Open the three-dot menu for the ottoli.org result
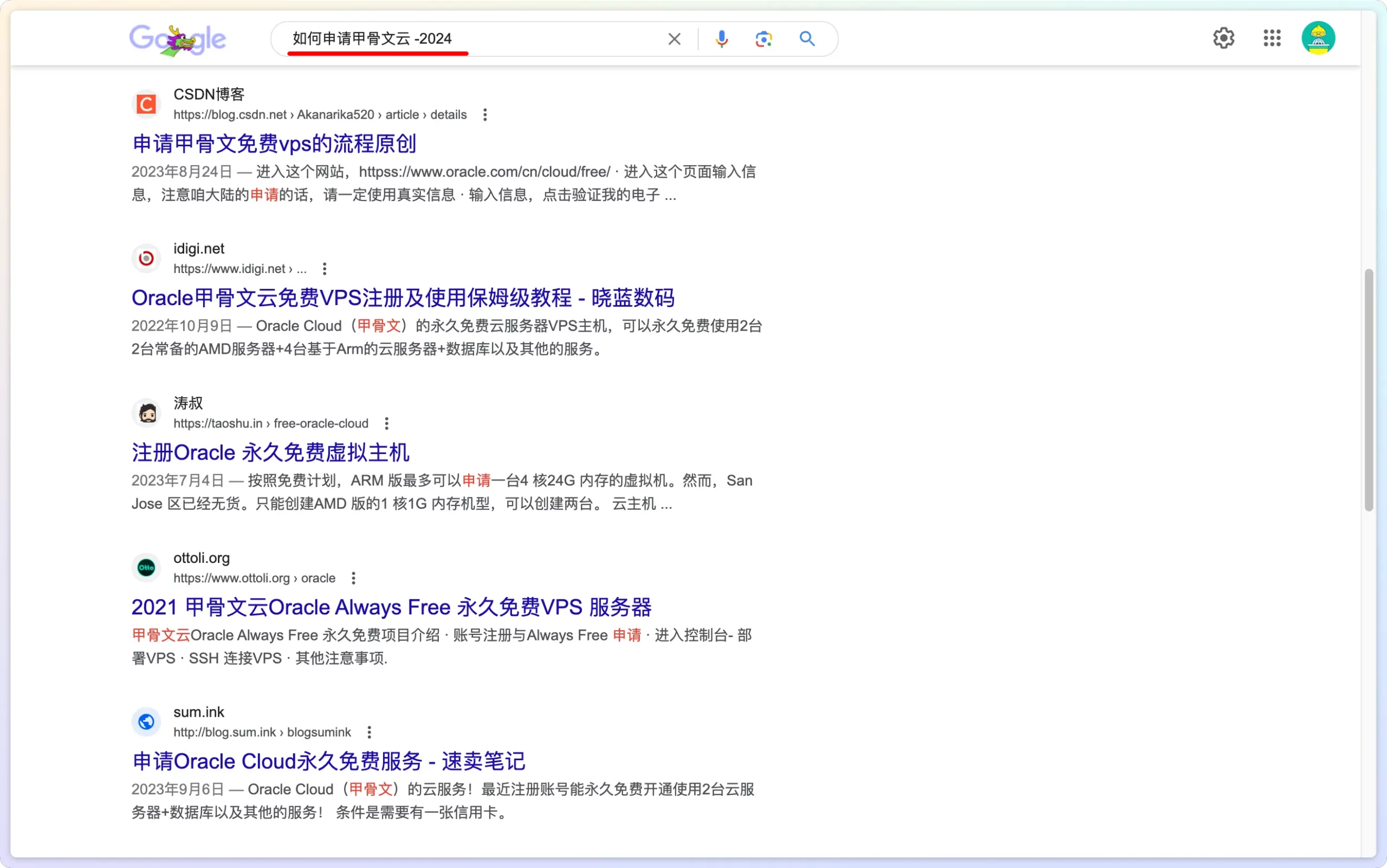This screenshot has height=868, width=1387. 354,578
